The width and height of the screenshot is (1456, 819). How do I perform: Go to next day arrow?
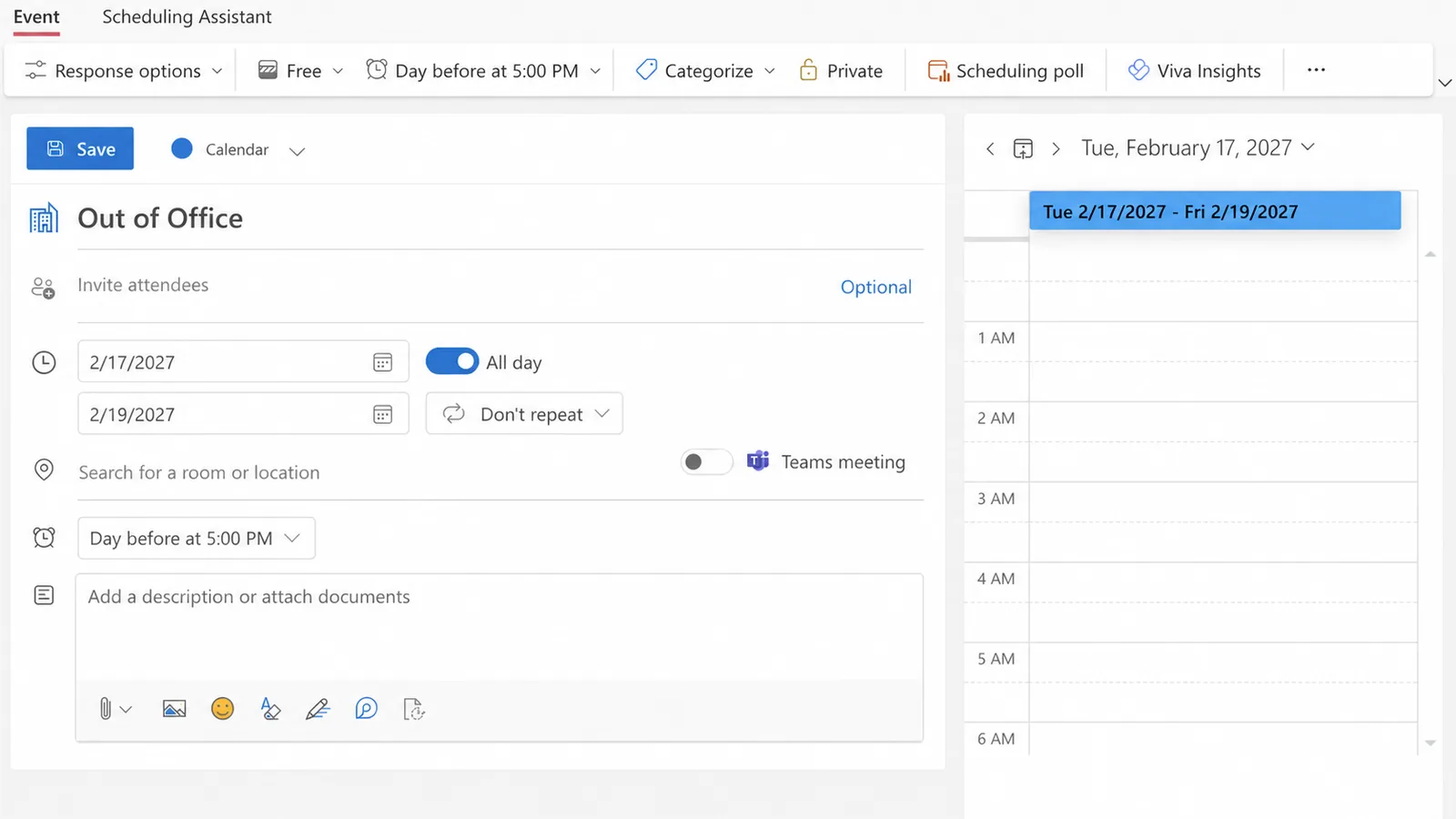(x=1056, y=148)
